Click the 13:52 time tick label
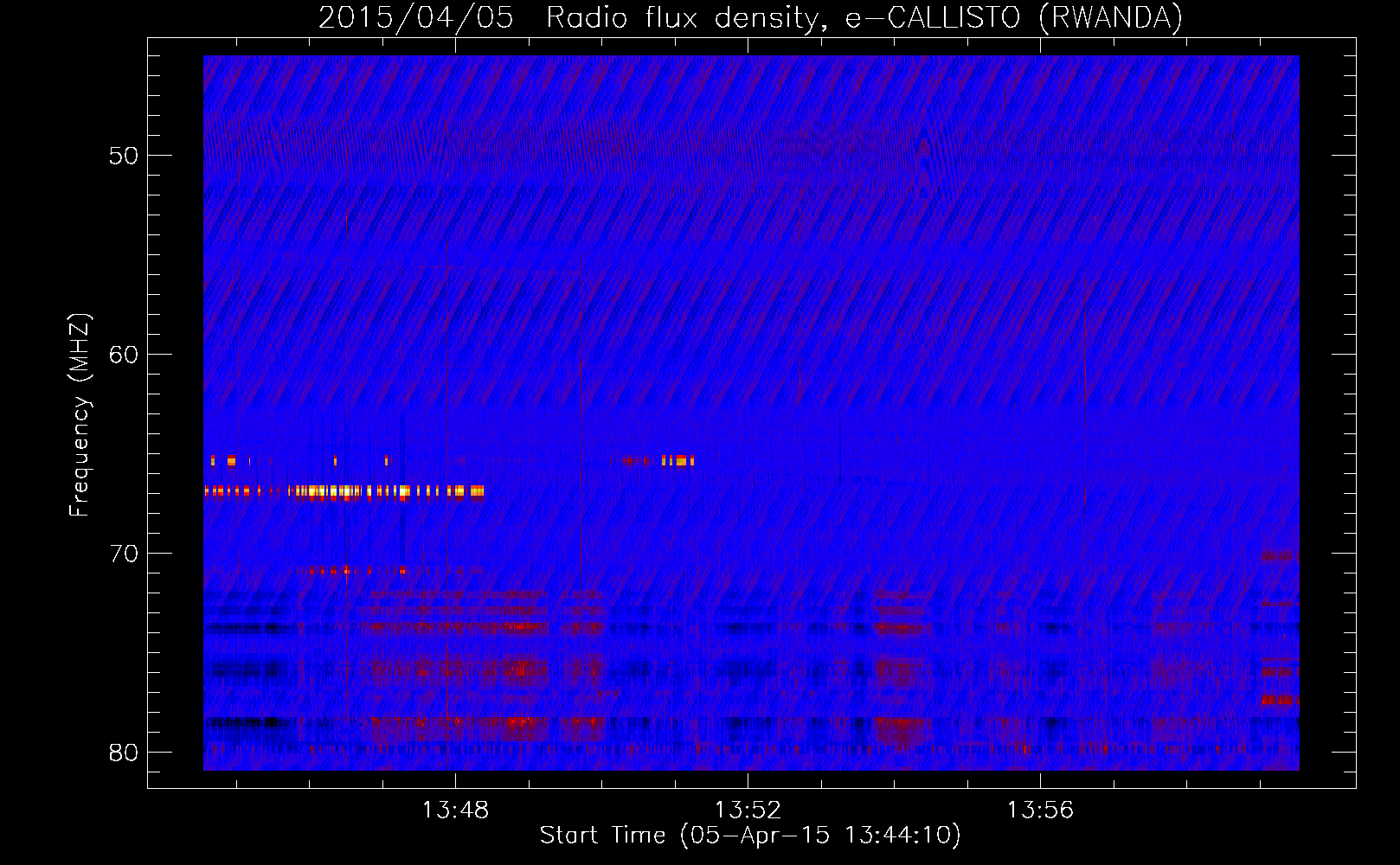 click(748, 811)
